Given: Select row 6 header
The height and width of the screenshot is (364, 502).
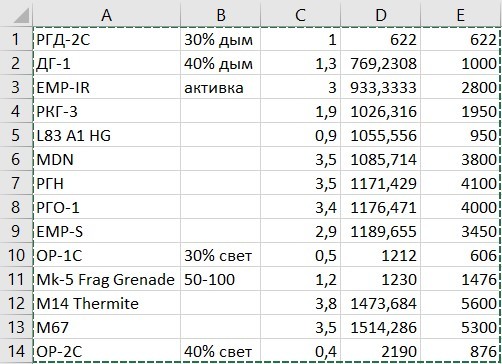Looking at the screenshot, I should [16, 159].
